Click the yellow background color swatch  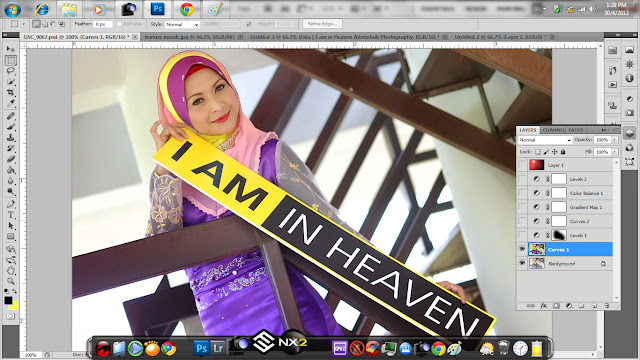click(x=14, y=306)
